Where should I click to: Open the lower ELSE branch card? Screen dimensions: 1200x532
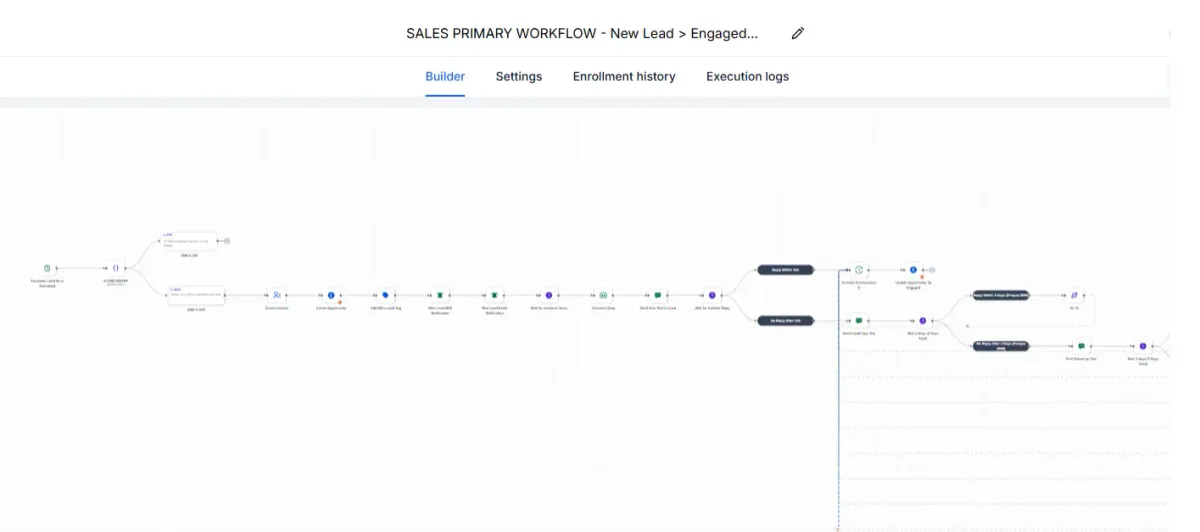pyautogui.click(x=195, y=295)
